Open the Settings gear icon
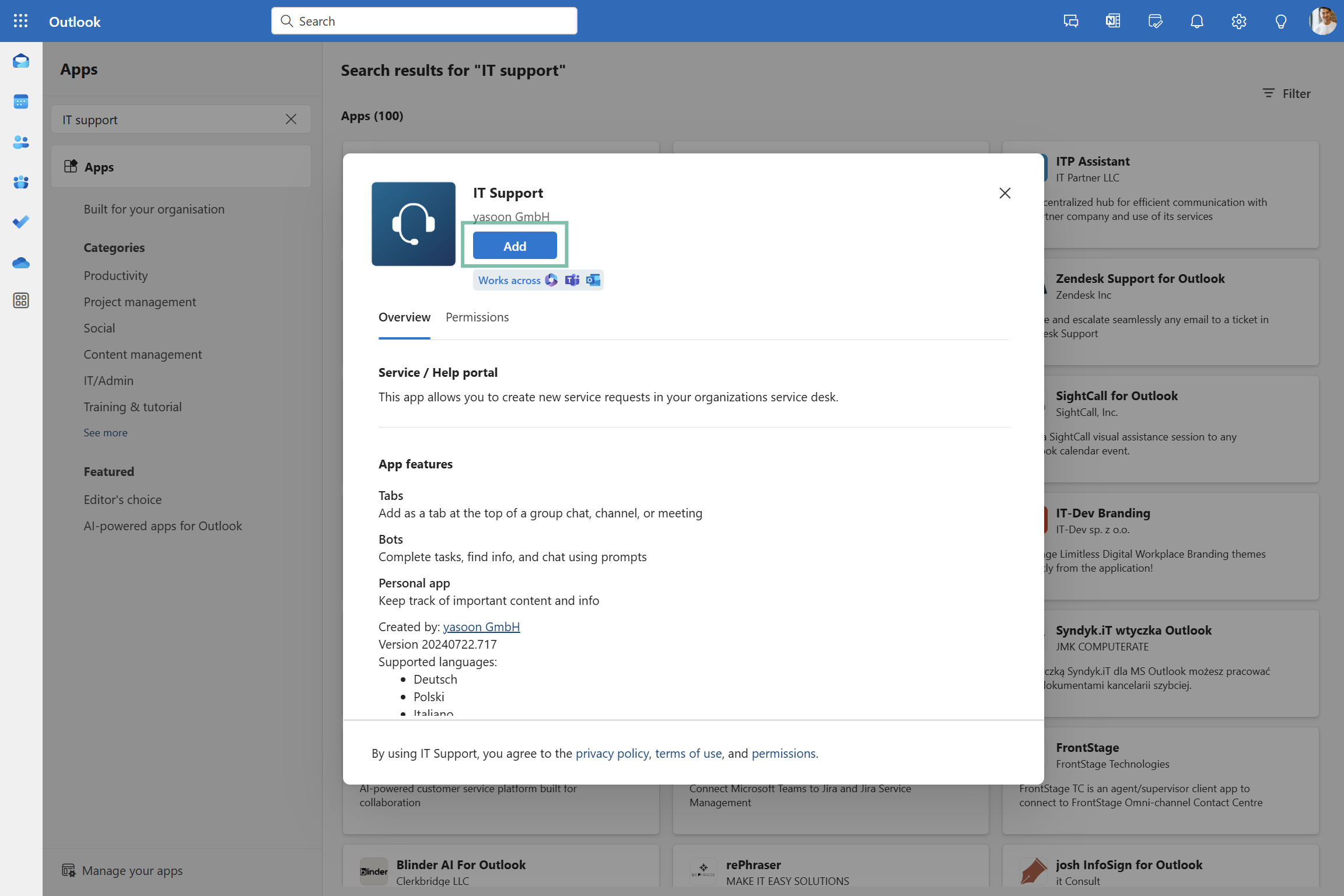This screenshot has height=896, width=1344. (1238, 22)
